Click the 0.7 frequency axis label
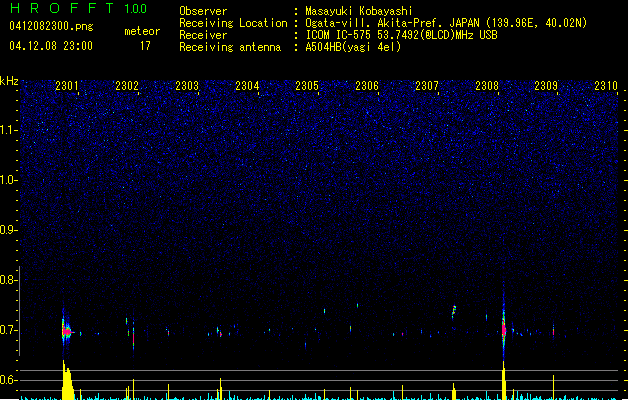 pos(8,330)
